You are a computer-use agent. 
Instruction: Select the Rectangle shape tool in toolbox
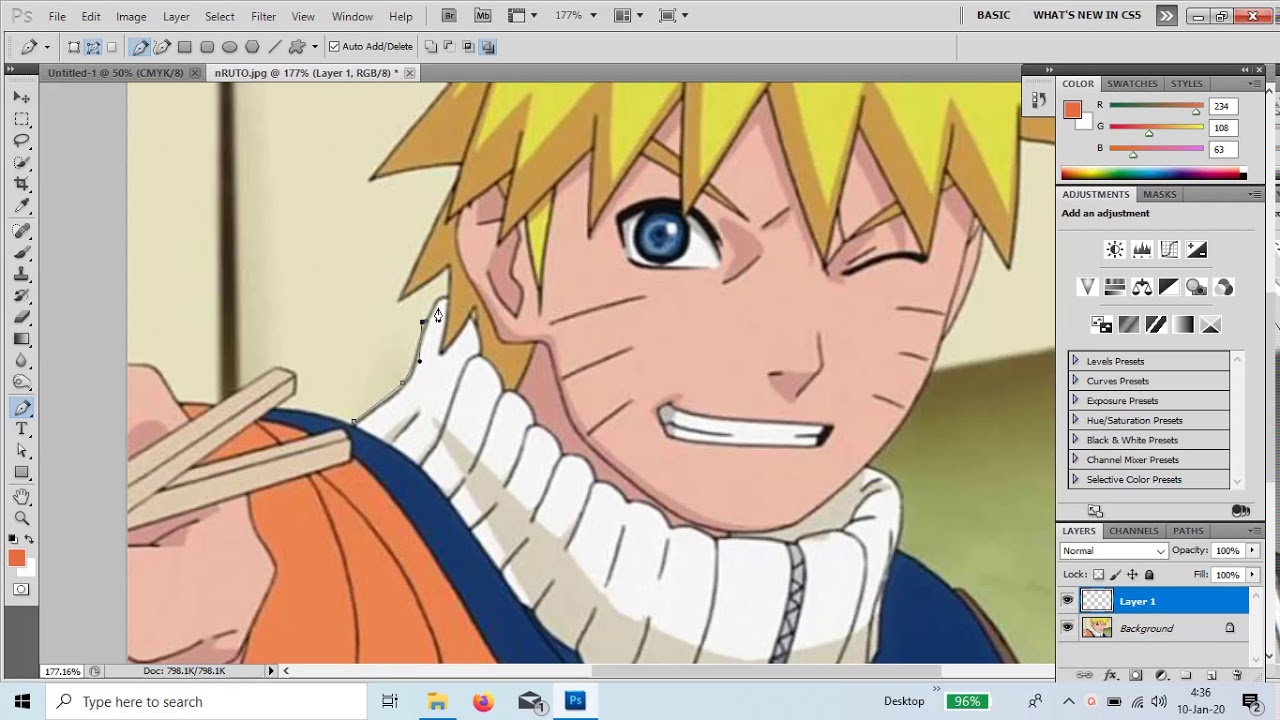(21, 473)
